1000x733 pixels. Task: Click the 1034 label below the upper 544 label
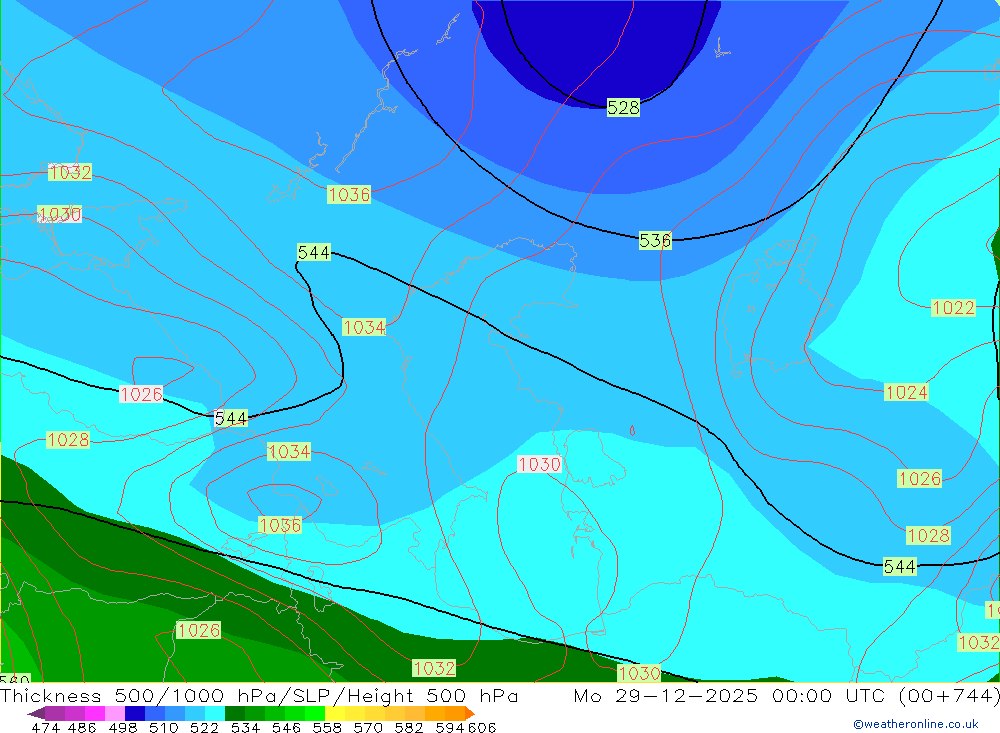[x=364, y=327]
